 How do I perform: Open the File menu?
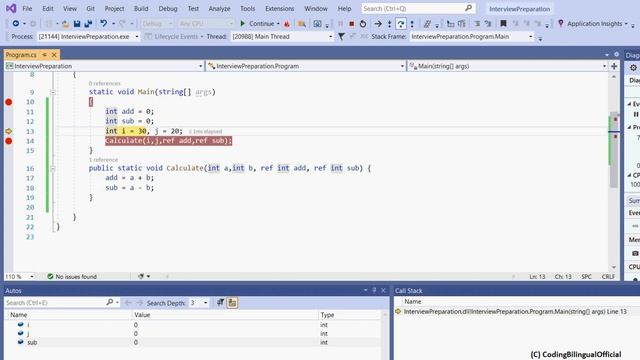point(27,9)
